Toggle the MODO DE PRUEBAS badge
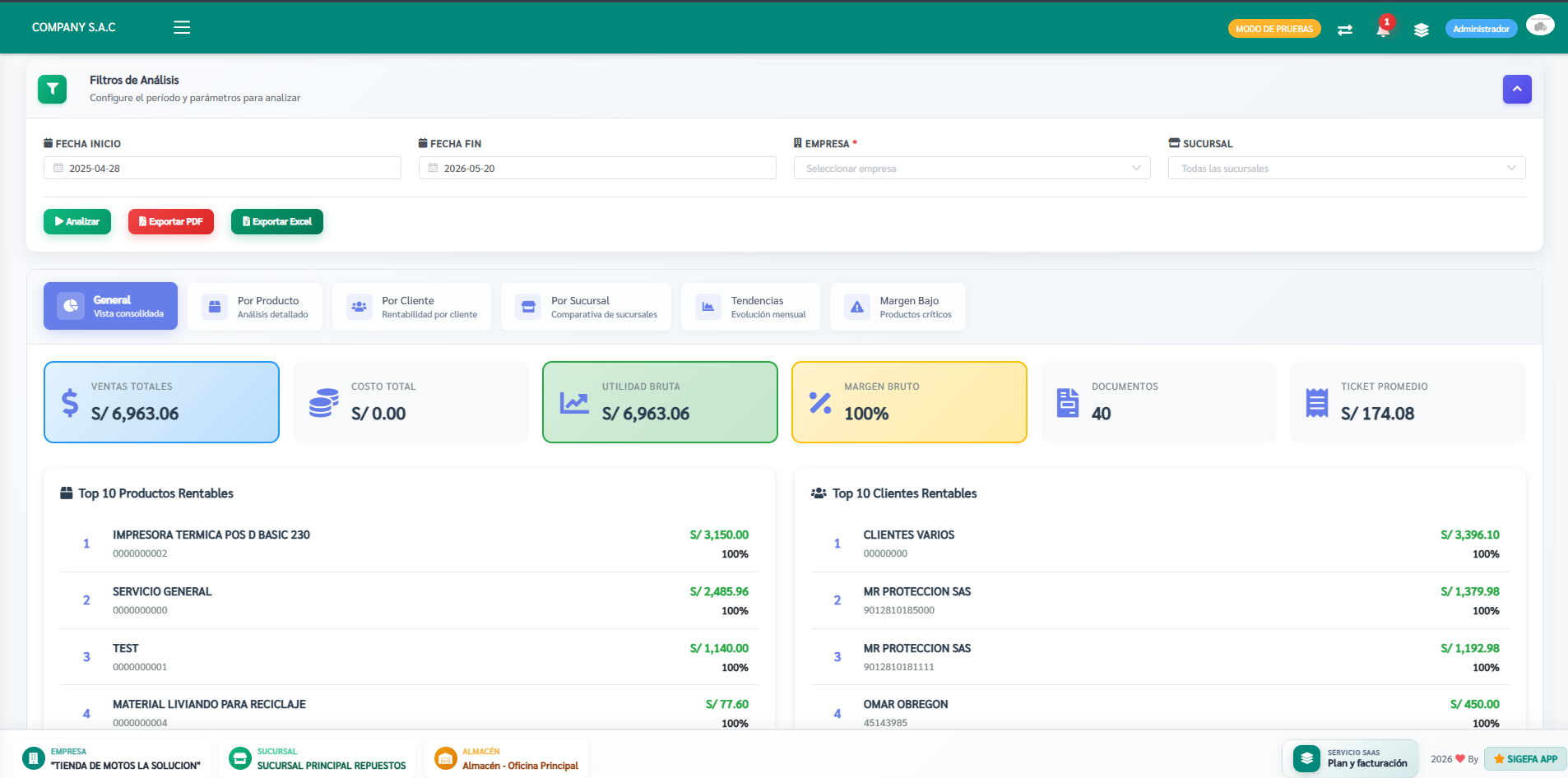Screen dimensions: 1568x778 tap(1273, 29)
